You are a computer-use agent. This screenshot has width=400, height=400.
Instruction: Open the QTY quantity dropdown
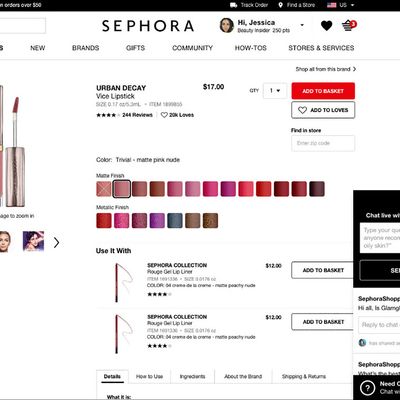click(275, 91)
